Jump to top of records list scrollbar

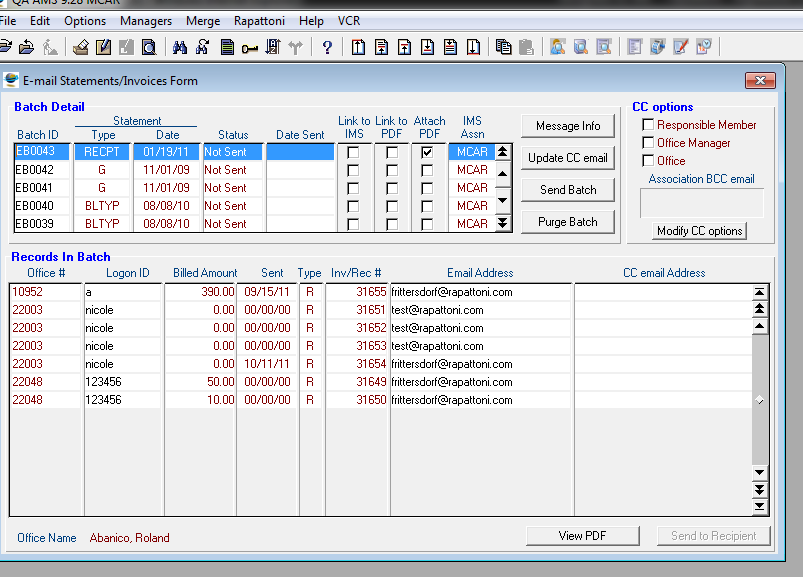[760, 292]
